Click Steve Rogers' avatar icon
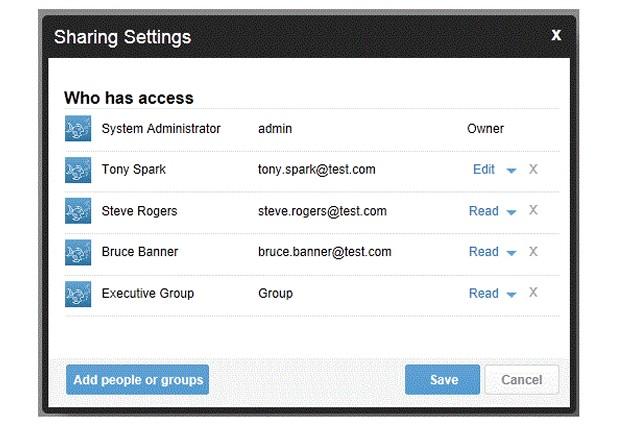Viewport: 620px width, 427px height. click(x=78, y=211)
